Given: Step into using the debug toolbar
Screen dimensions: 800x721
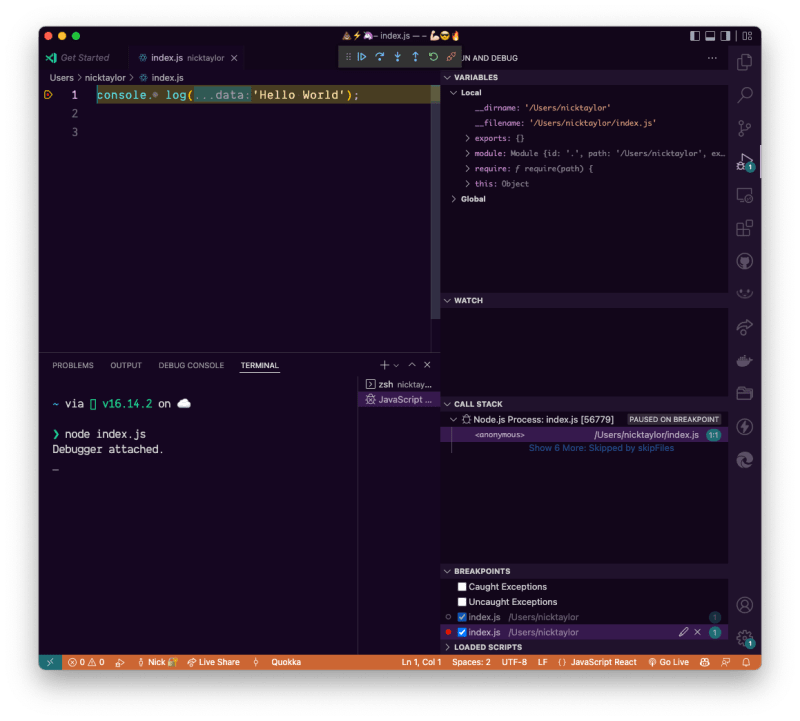Looking at the screenshot, I should pos(397,57).
